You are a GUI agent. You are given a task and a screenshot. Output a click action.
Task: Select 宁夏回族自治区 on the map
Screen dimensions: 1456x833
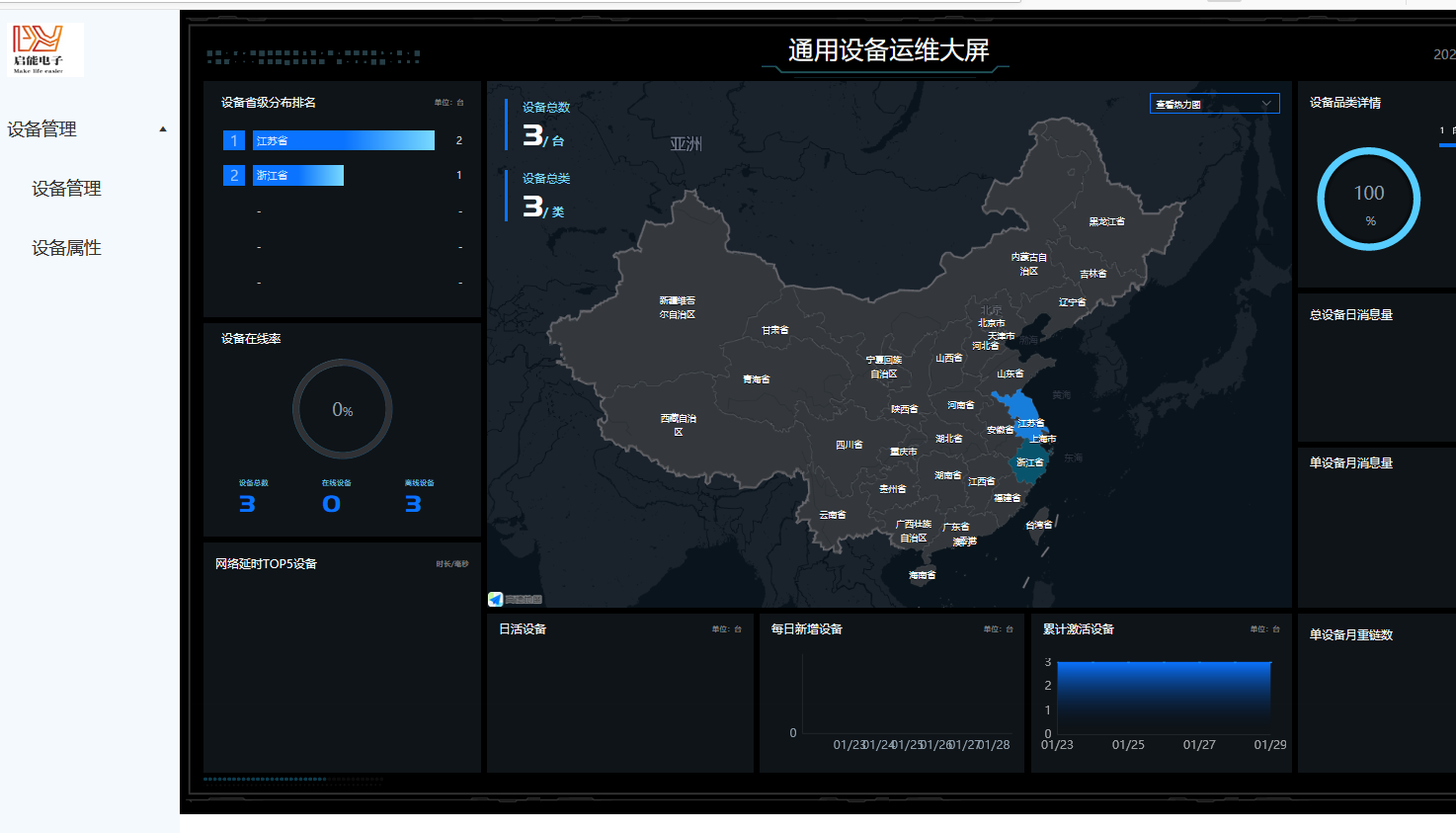tap(884, 367)
